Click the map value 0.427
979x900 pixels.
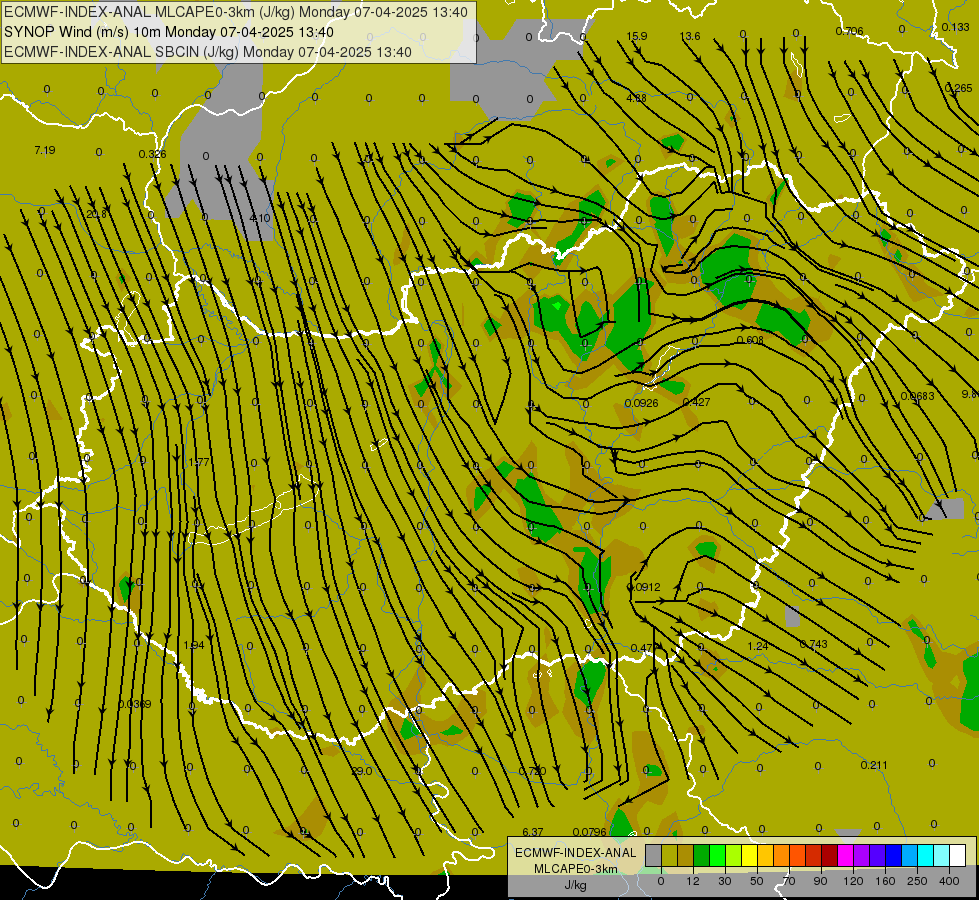(x=696, y=402)
